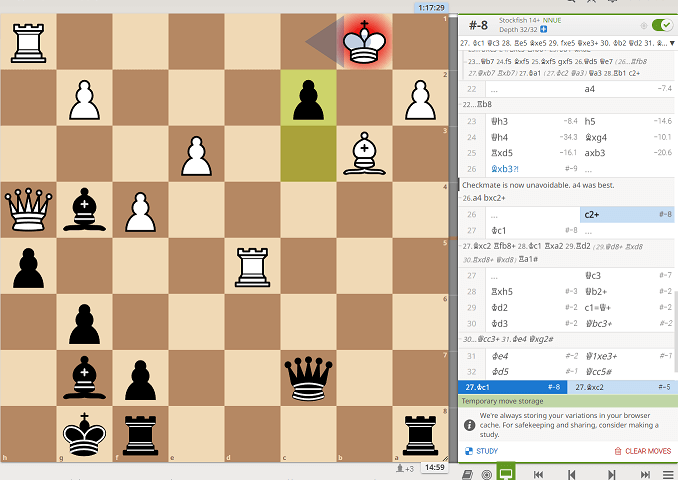The width and height of the screenshot is (678, 480).
Task: Open the faint engine settings gear
Action: tap(643, 26)
